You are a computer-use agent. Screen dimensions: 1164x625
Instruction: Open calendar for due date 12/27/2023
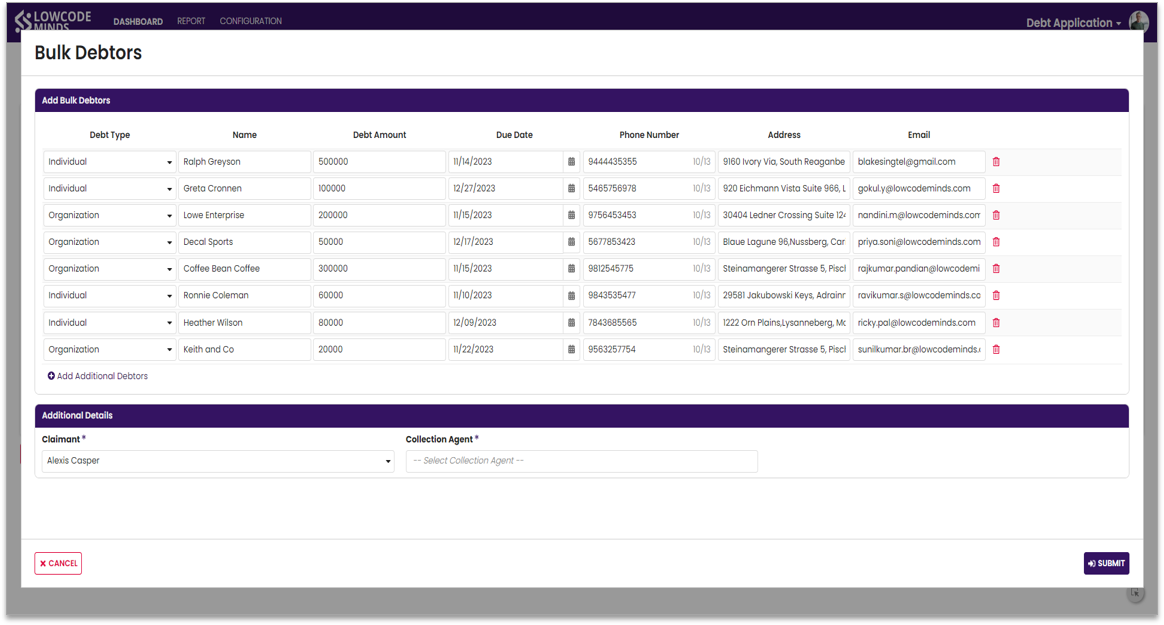(572, 189)
